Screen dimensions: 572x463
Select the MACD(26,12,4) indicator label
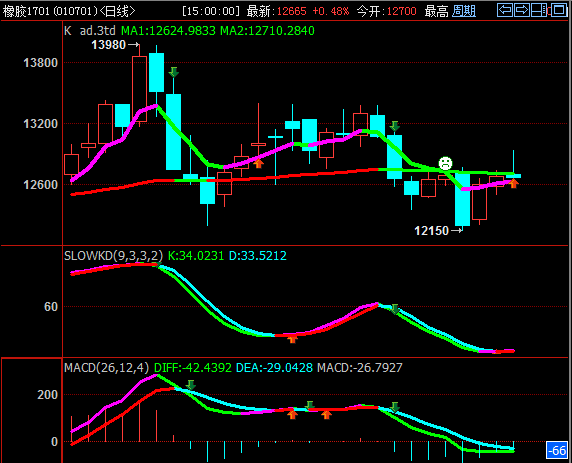click(107, 367)
